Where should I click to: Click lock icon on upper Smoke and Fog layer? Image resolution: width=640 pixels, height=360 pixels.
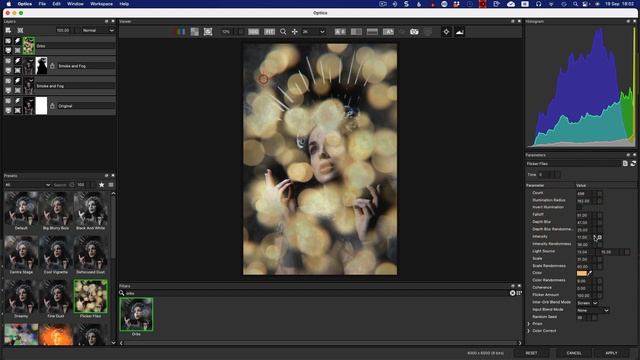click(x=52, y=66)
